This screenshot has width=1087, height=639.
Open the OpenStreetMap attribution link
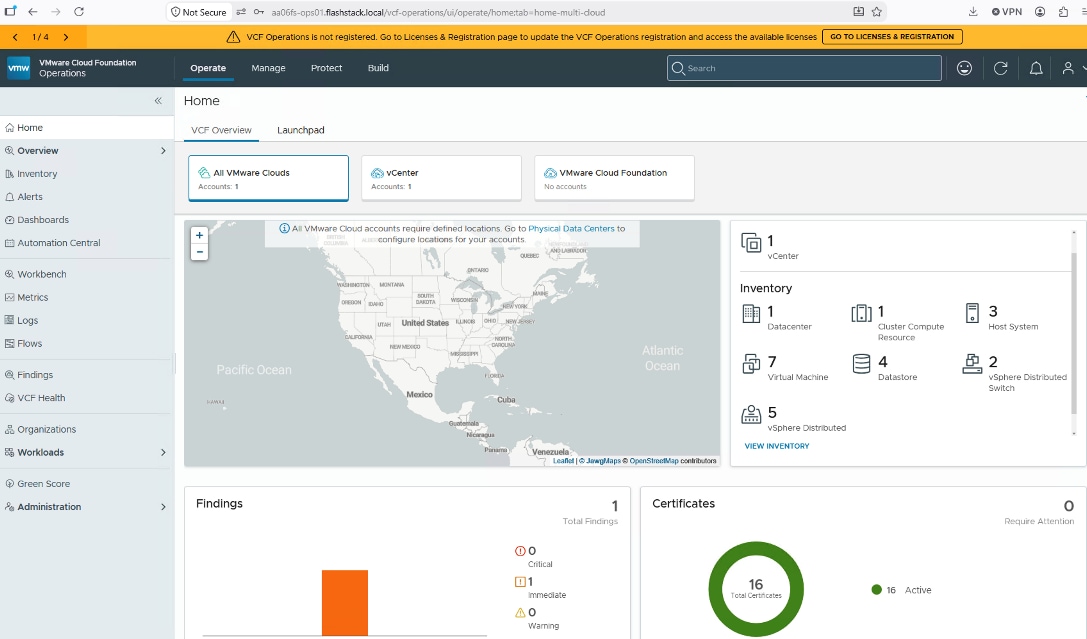[x=654, y=461]
